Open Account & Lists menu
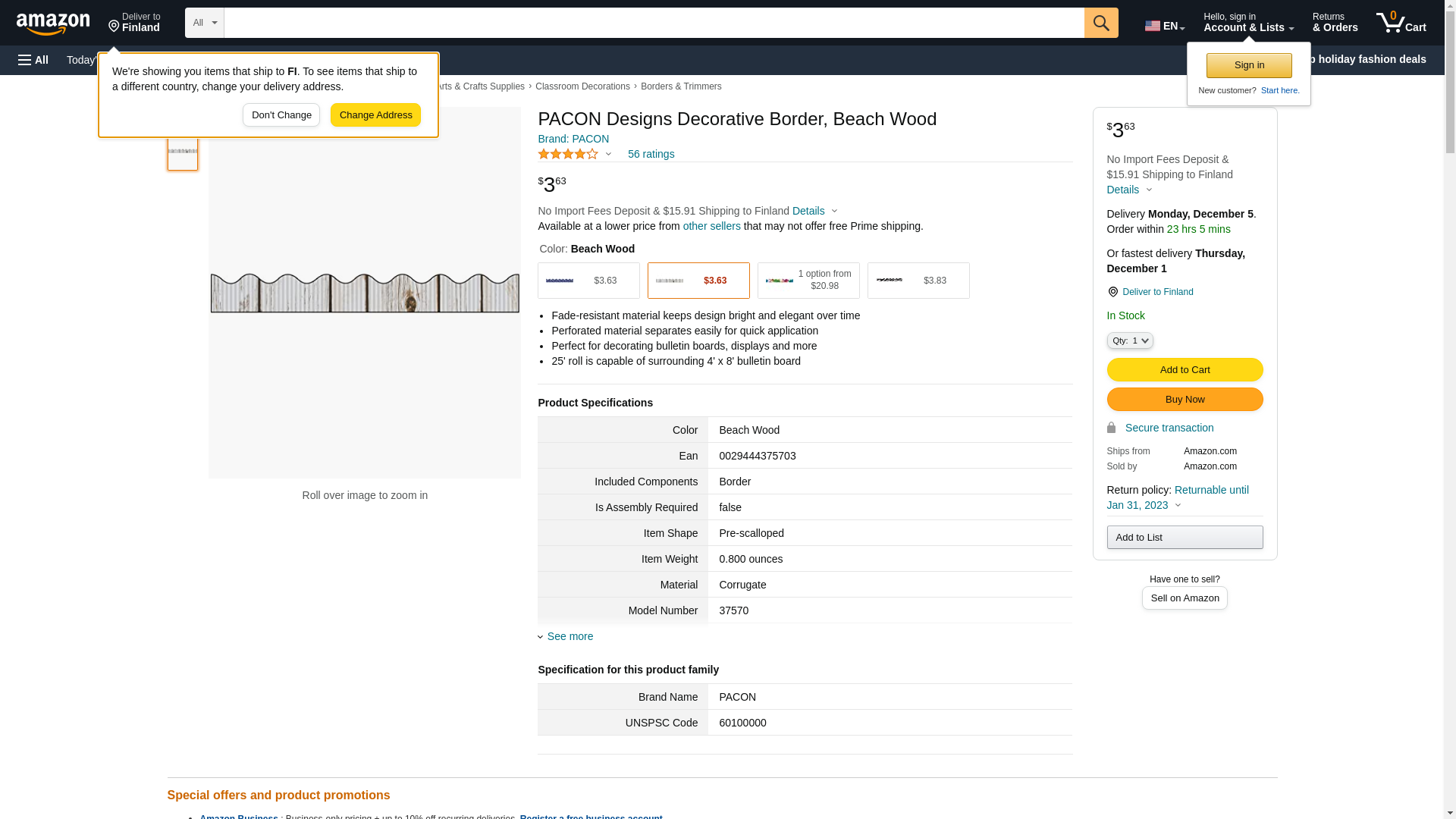 (x=1248, y=23)
